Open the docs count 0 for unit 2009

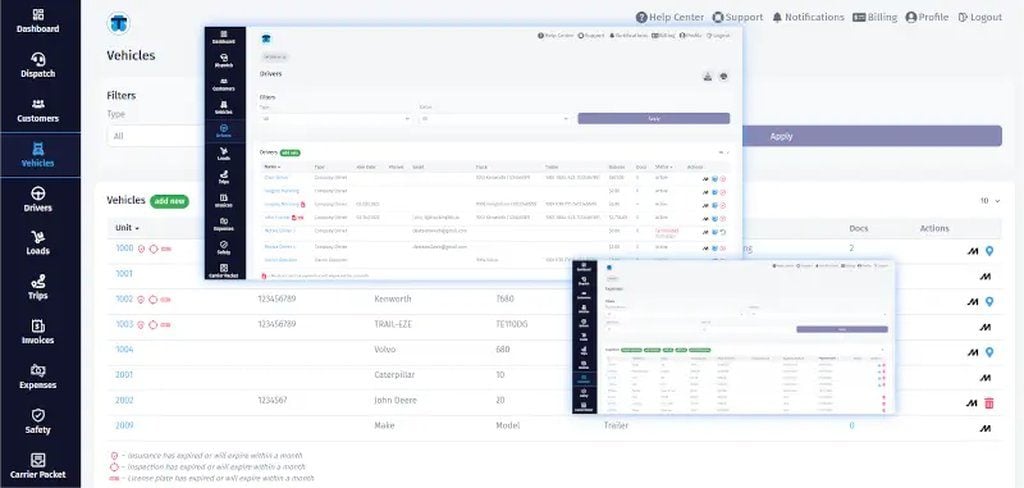(852, 426)
